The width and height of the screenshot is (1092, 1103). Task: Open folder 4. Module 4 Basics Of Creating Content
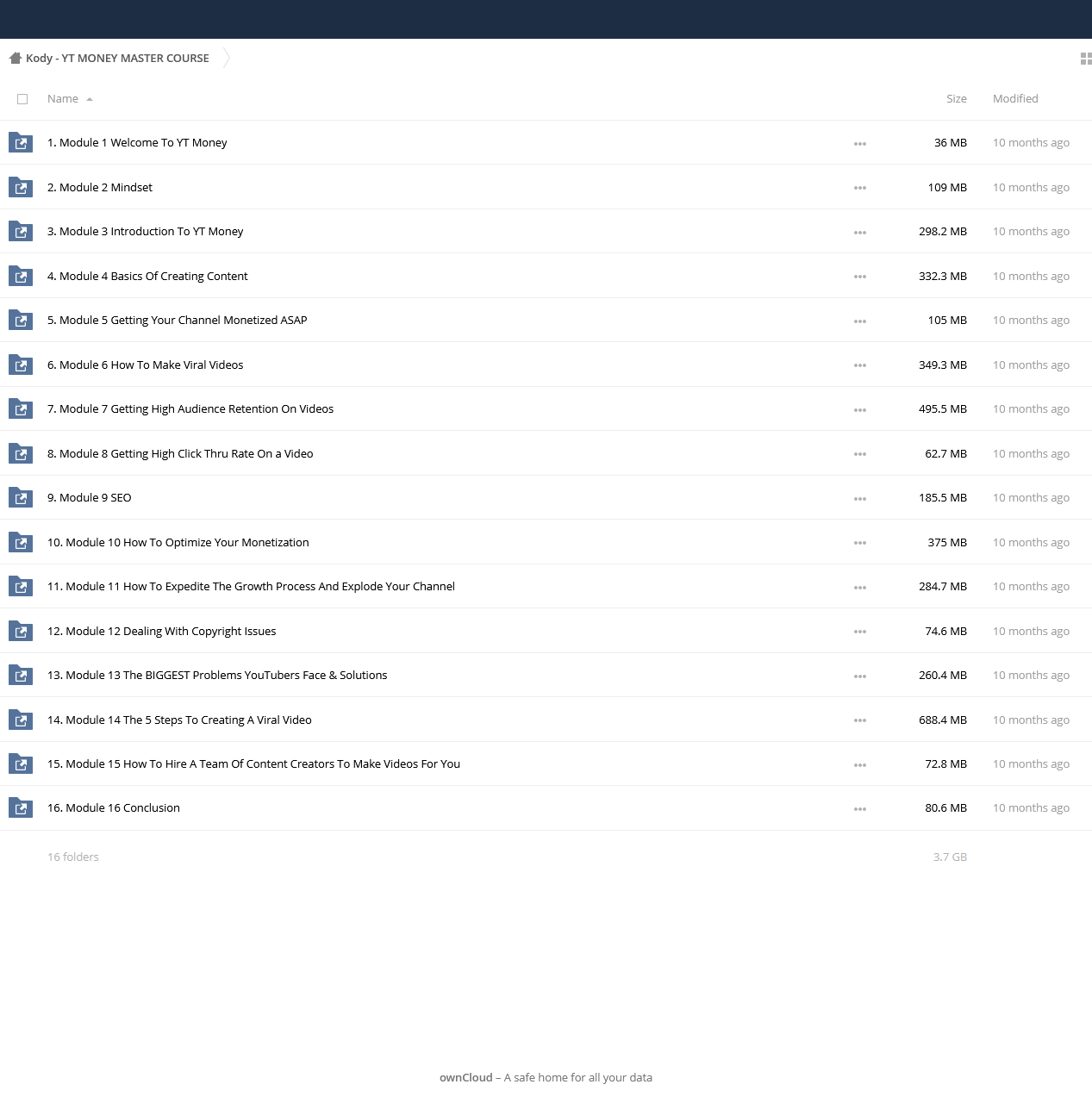pyautogui.click(x=147, y=276)
